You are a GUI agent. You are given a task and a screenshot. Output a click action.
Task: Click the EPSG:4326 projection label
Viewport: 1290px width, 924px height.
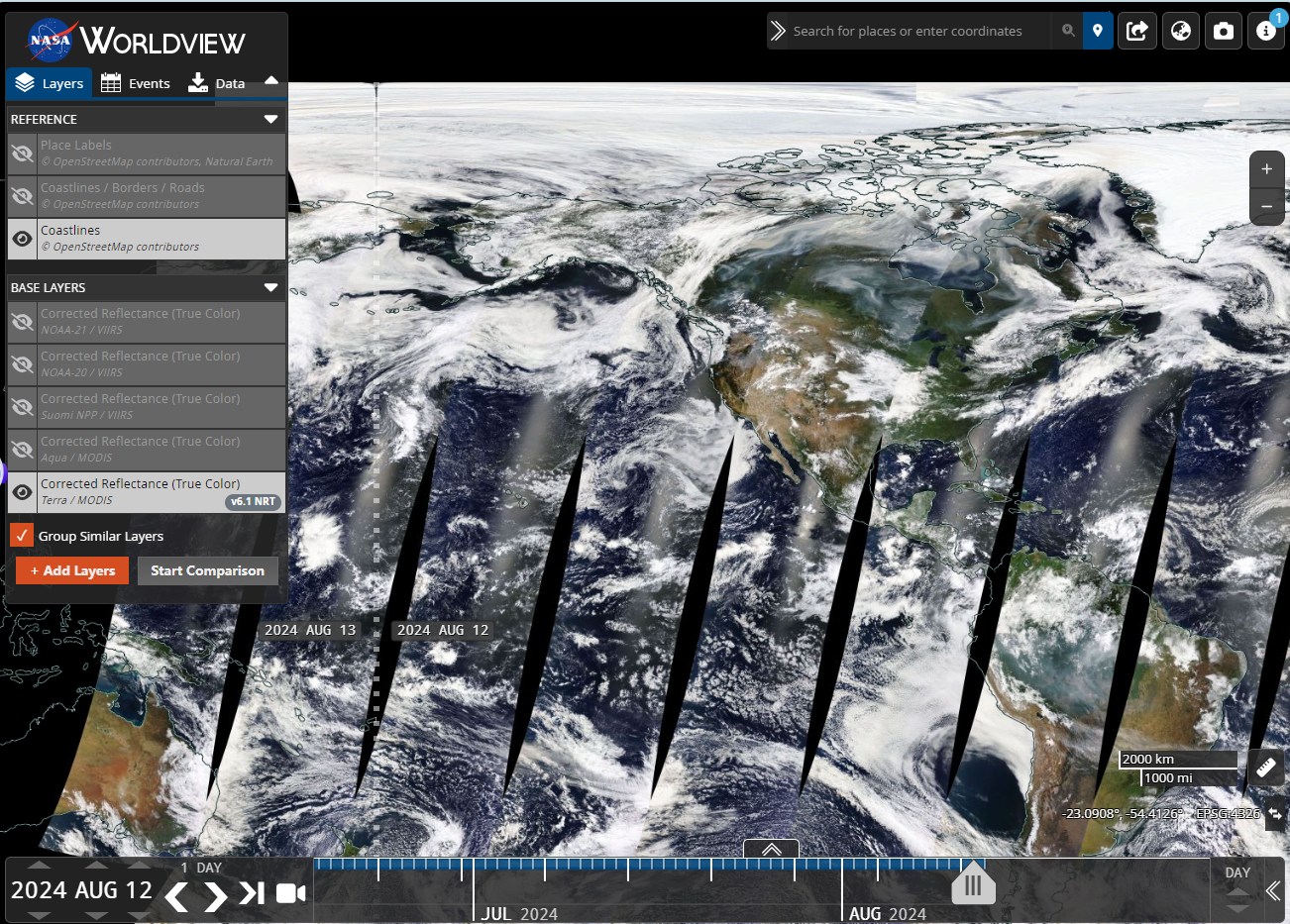[1228, 813]
